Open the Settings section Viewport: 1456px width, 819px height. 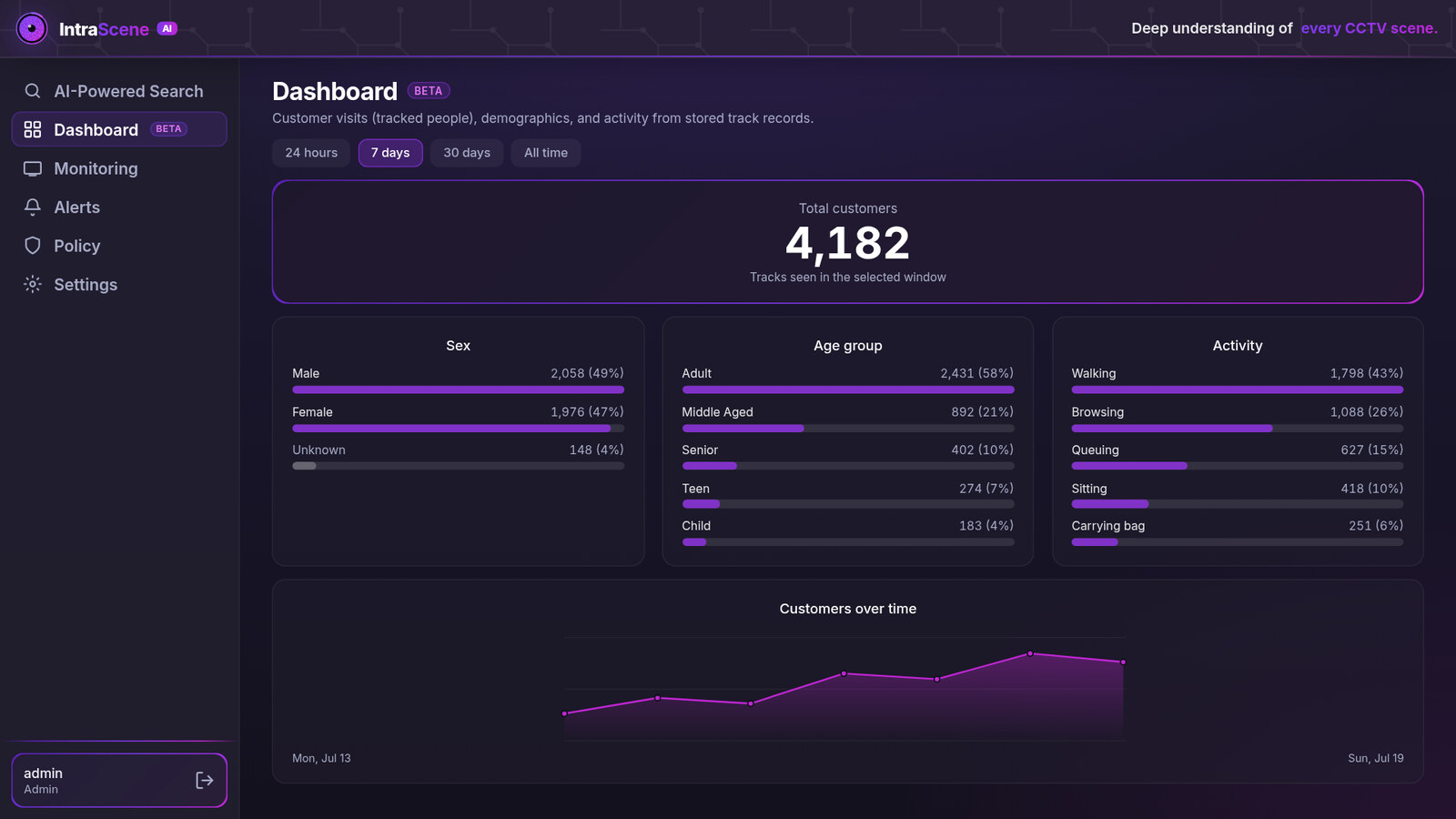pos(119,284)
